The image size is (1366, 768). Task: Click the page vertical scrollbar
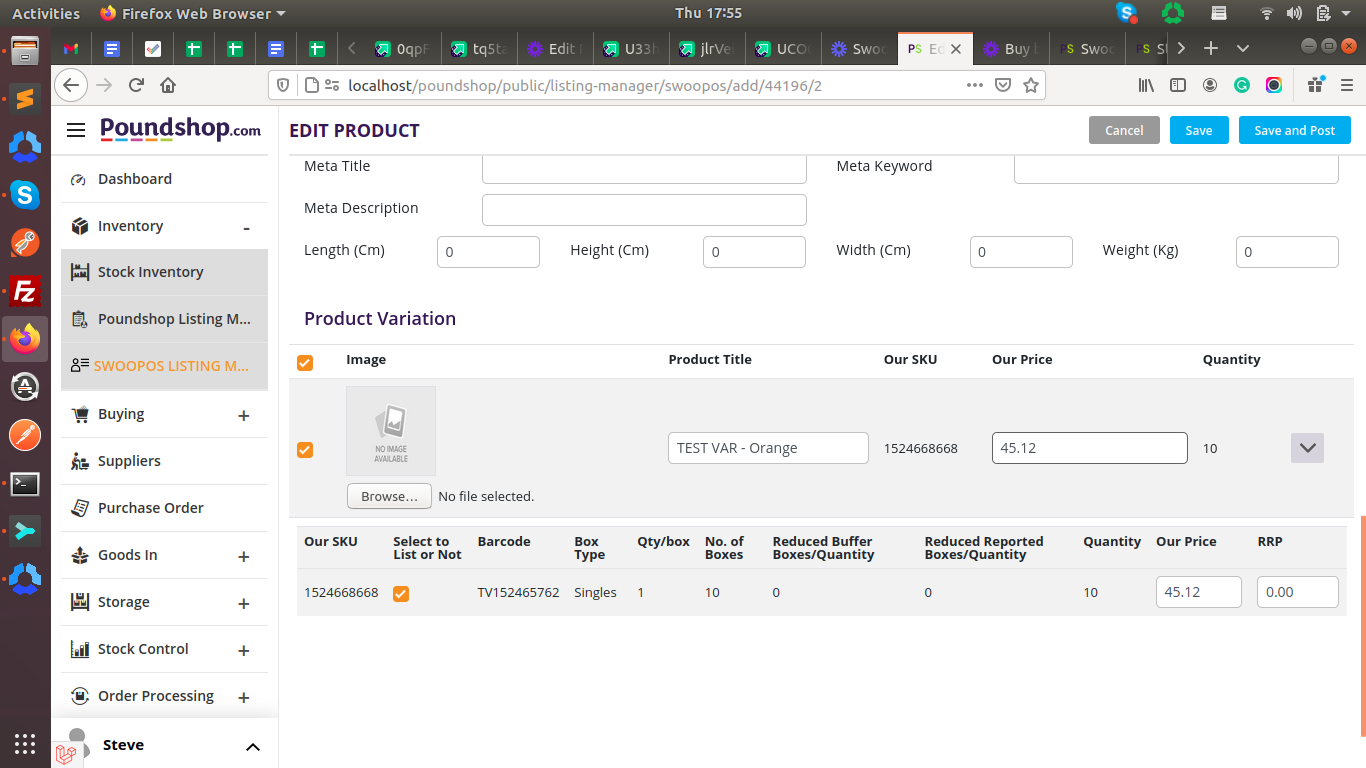pyautogui.click(x=1361, y=620)
